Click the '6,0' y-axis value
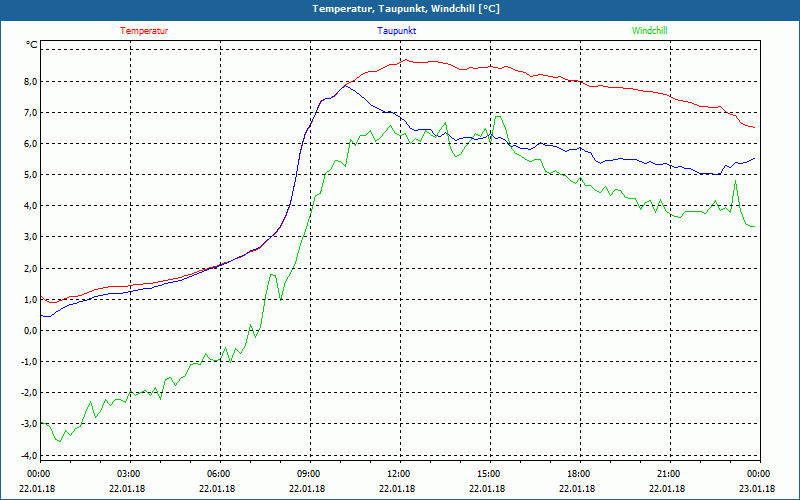 tap(31, 144)
